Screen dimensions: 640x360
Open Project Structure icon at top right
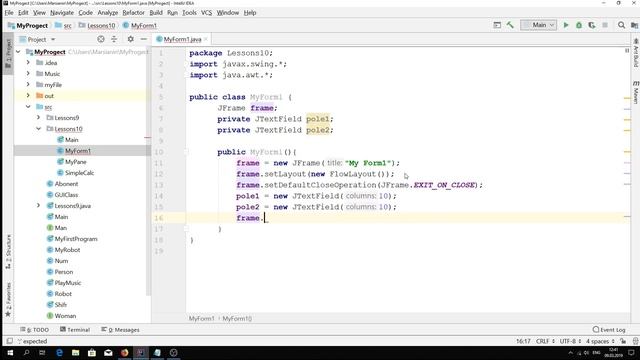[634, 25]
